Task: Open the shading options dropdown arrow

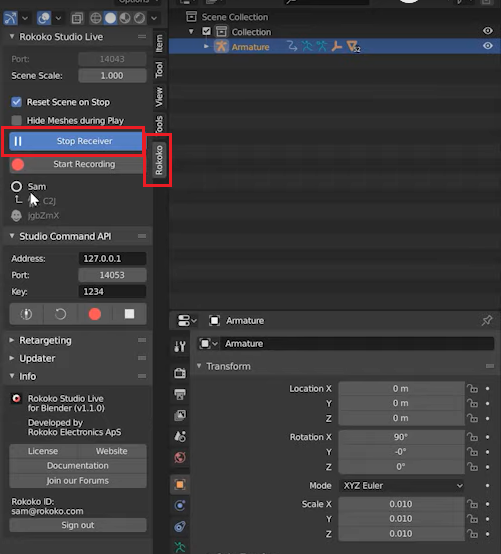Action: [154, 18]
